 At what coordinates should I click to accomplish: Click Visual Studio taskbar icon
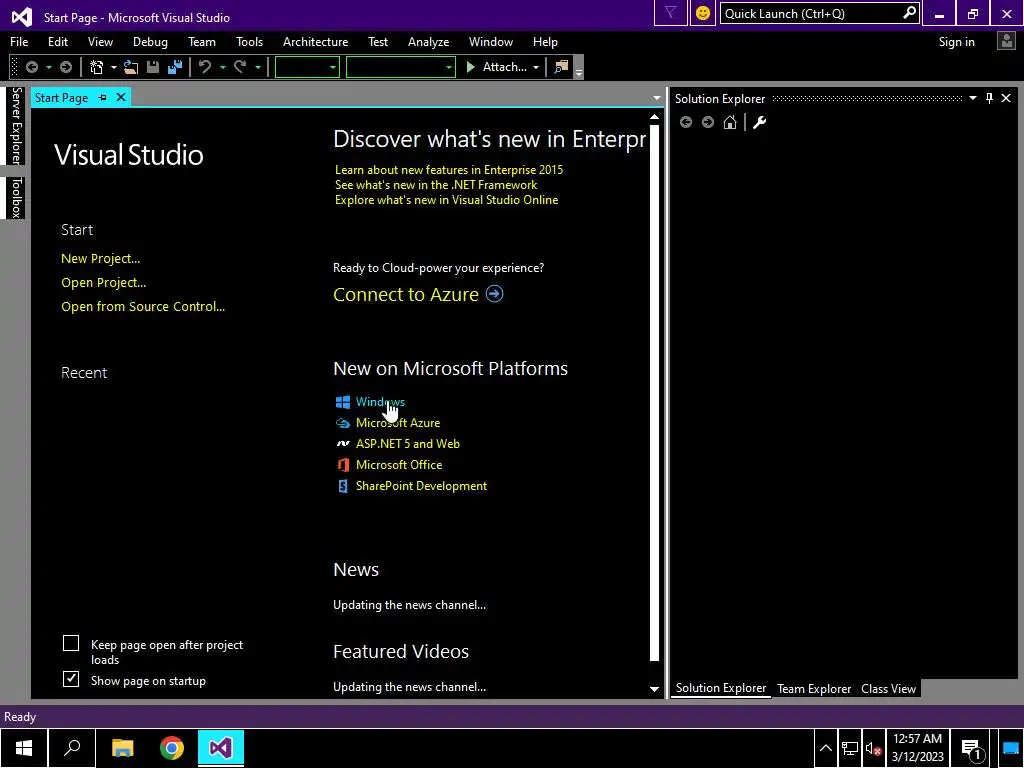click(x=221, y=748)
